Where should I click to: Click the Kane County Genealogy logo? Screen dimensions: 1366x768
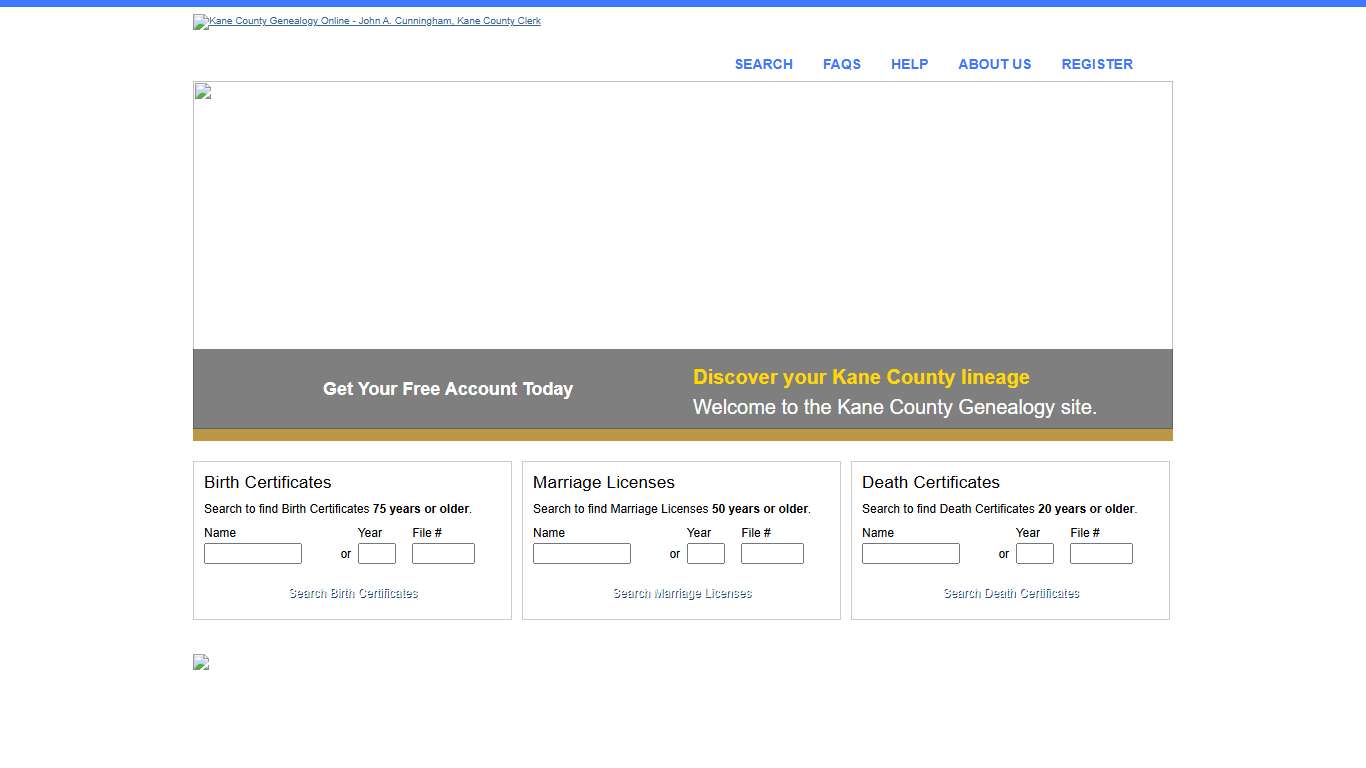pos(366,21)
